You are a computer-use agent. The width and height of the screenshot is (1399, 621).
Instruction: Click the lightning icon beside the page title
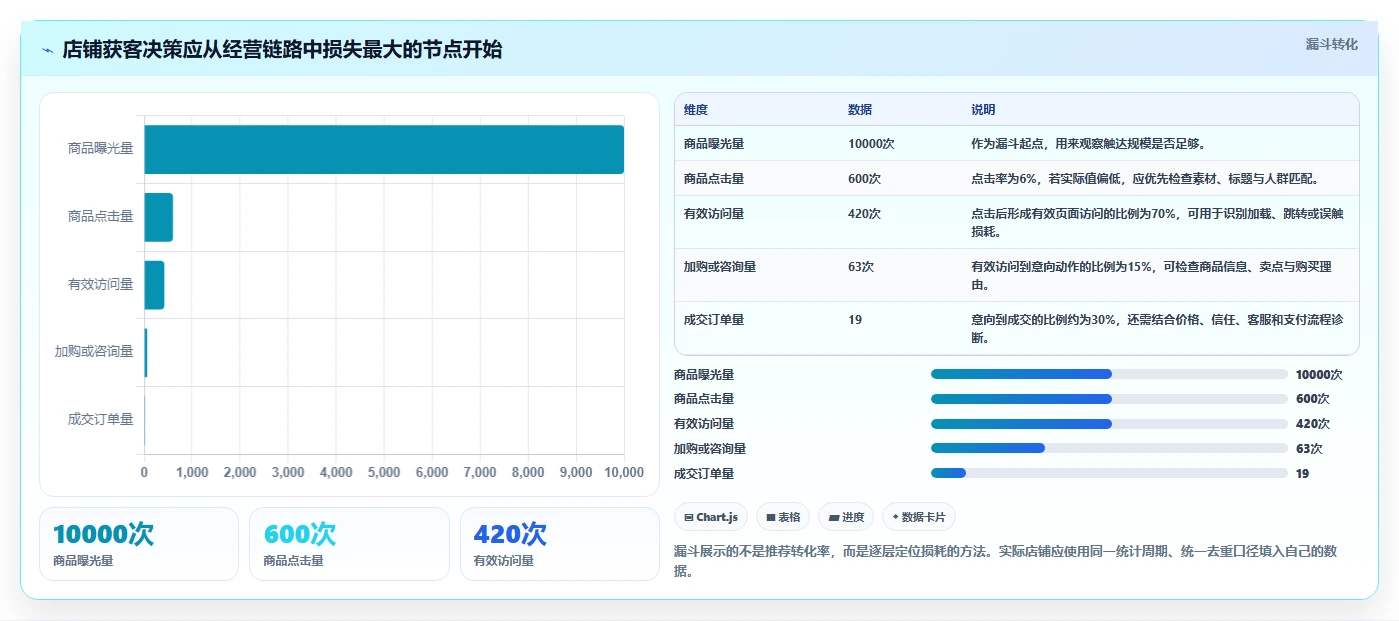[x=48, y=50]
